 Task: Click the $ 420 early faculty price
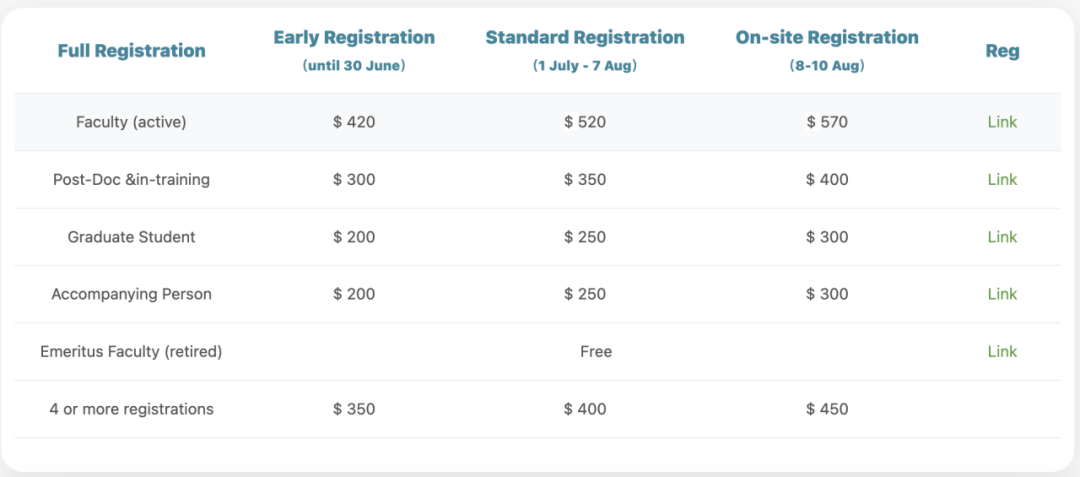point(354,122)
